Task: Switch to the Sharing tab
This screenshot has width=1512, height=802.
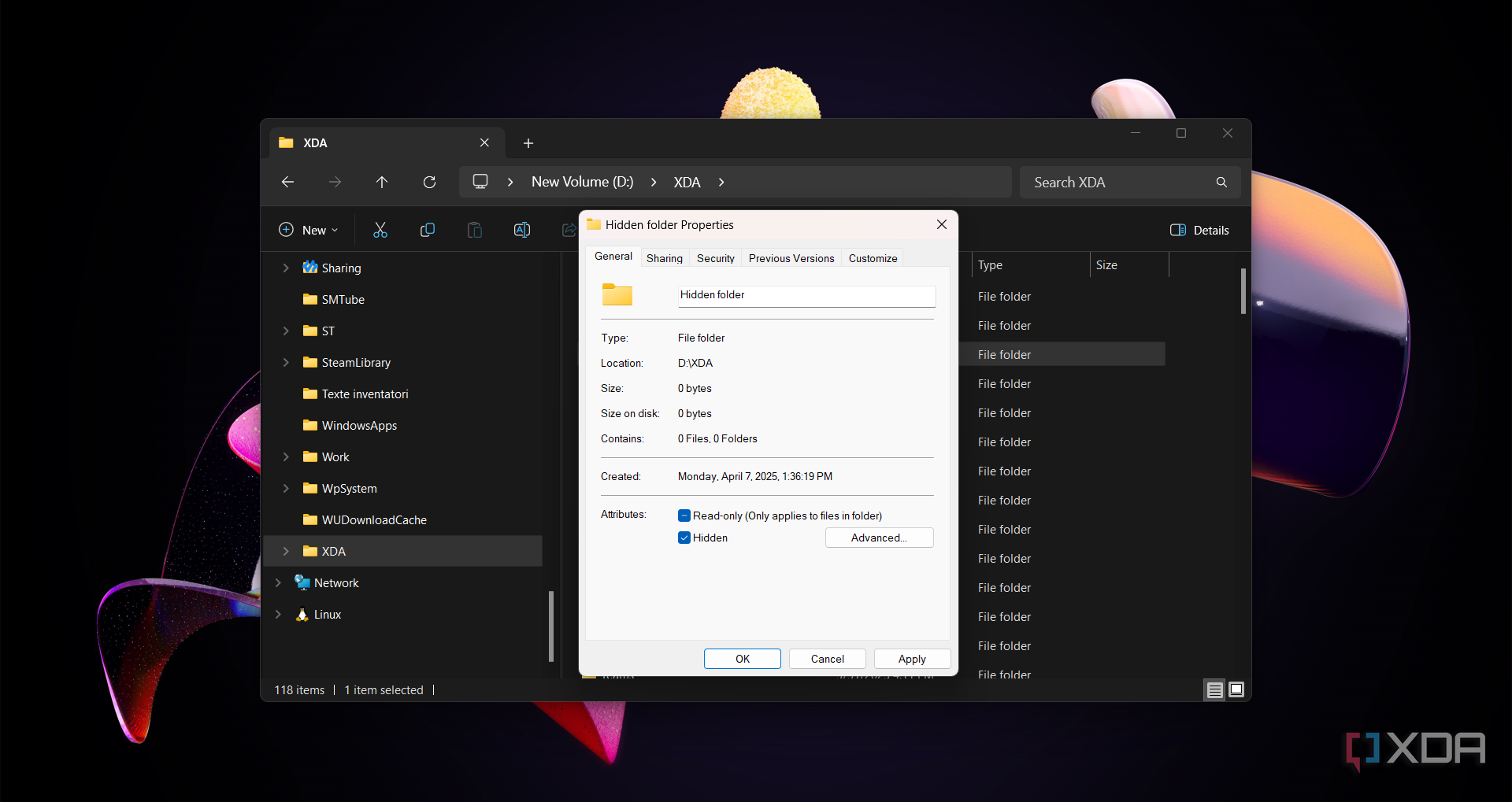Action: point(665,258)
